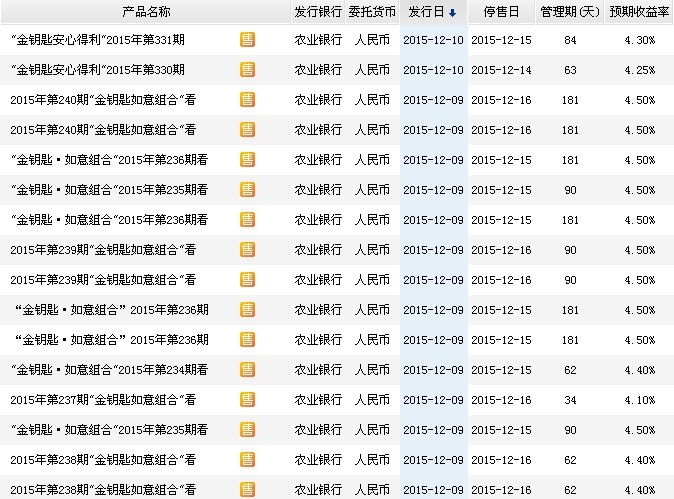
Task: Click the management period value 63
Action: 570,70
